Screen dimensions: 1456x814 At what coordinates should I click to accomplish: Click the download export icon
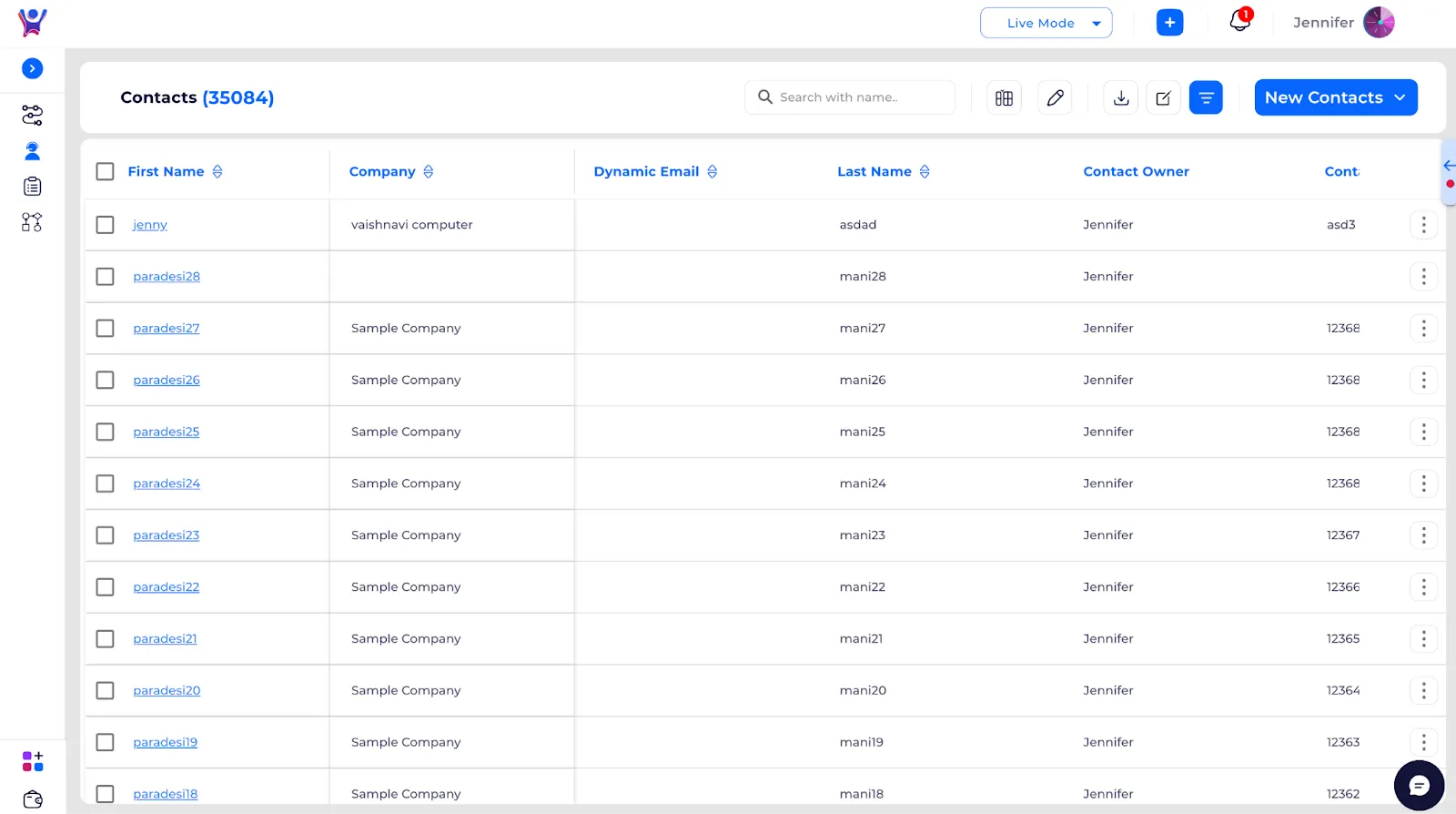point(1121,97)
